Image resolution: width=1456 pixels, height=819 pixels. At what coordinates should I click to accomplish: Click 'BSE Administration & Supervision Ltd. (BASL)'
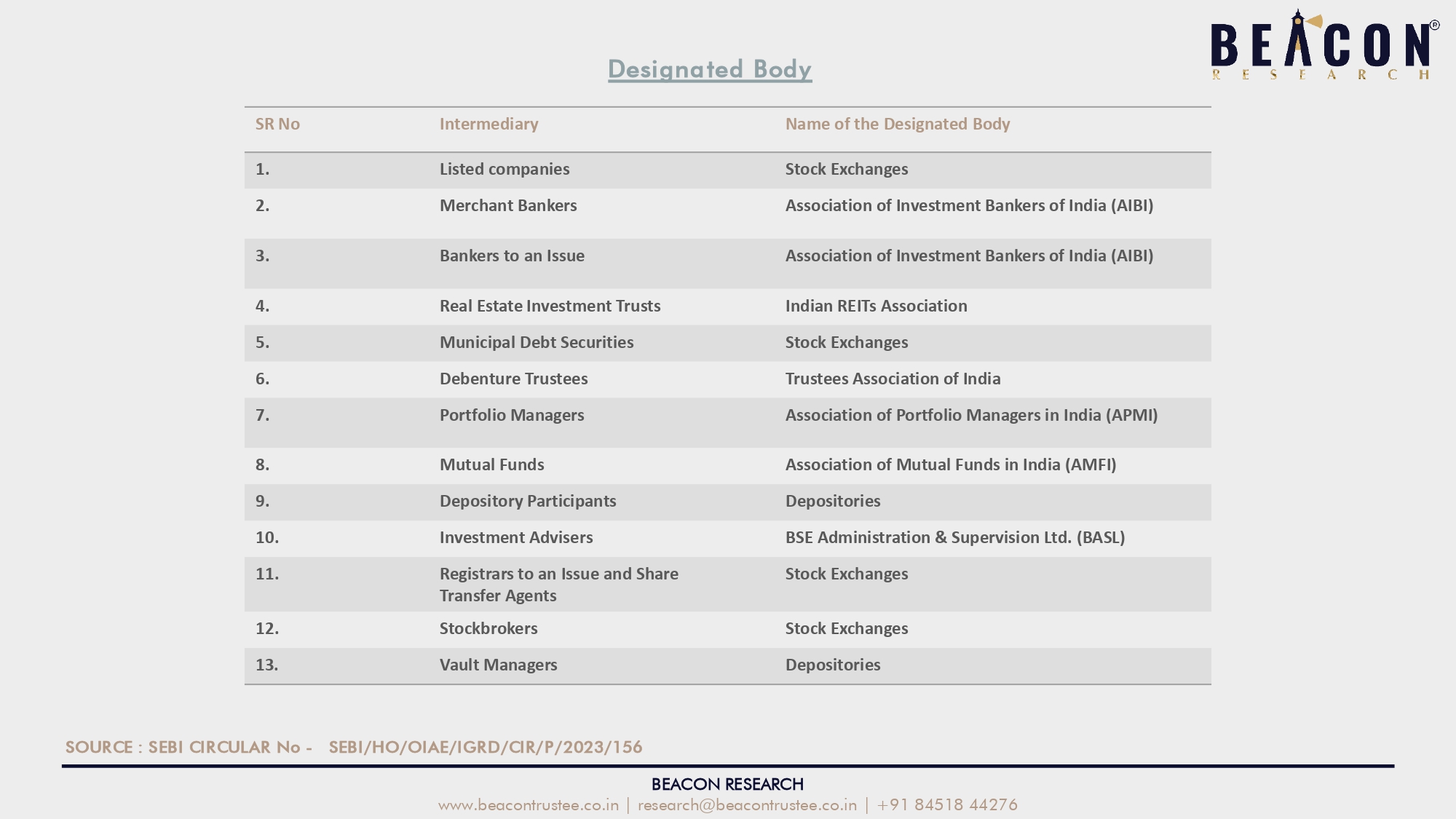pos(955,537)
